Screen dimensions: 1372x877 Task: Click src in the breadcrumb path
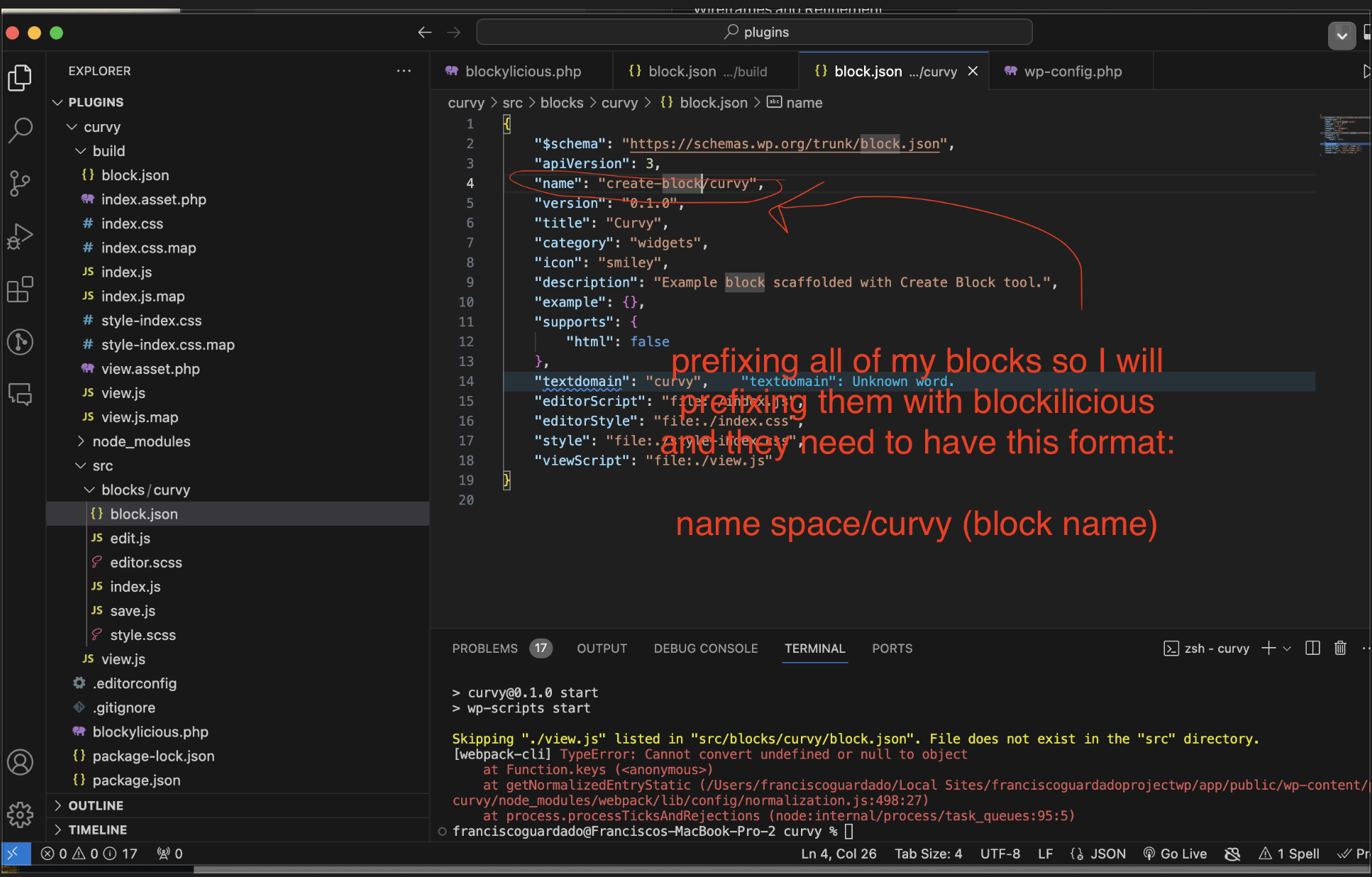tap(512, 103)
